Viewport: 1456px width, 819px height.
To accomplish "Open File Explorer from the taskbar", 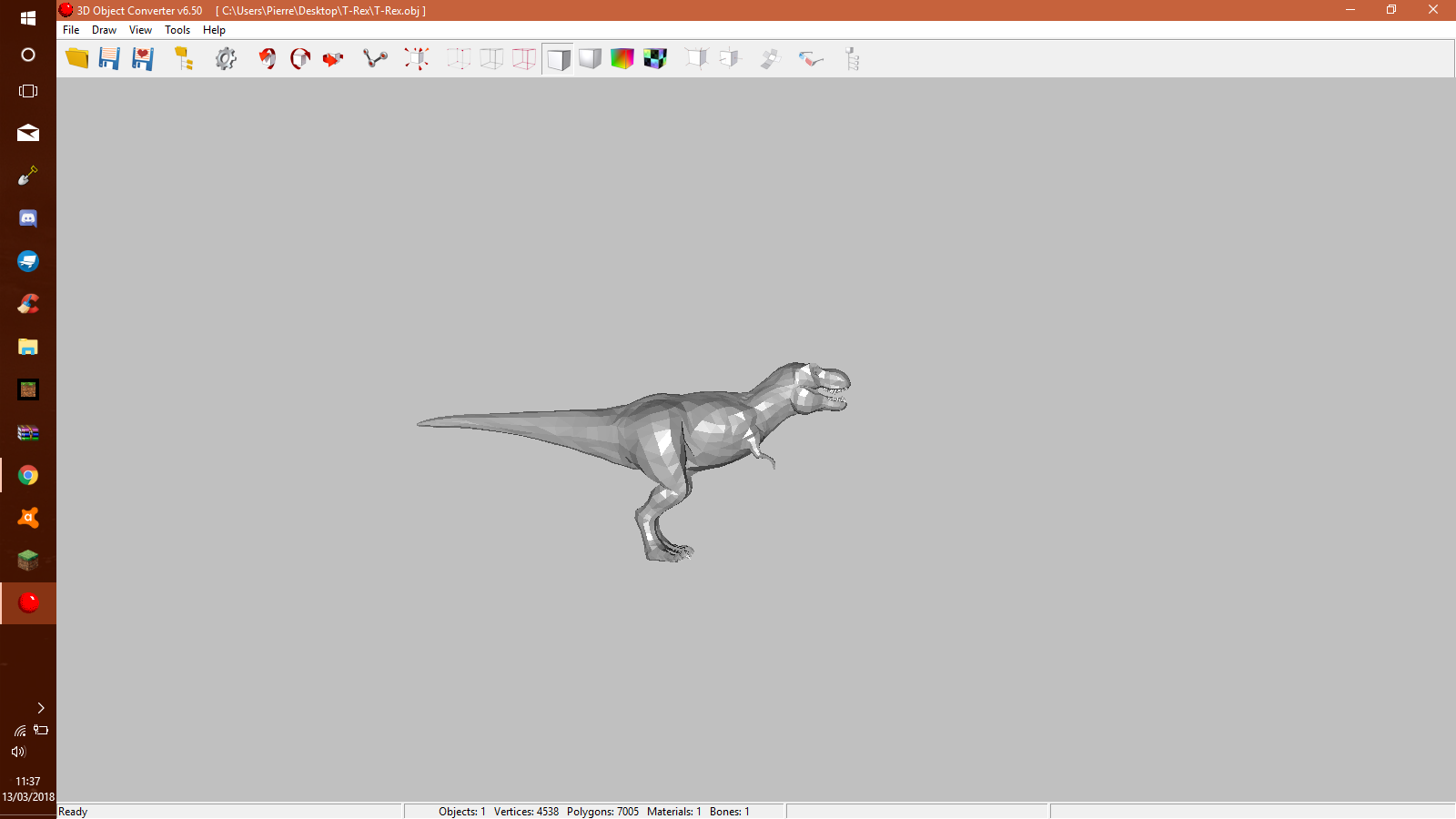I will (x=28, y=347).
